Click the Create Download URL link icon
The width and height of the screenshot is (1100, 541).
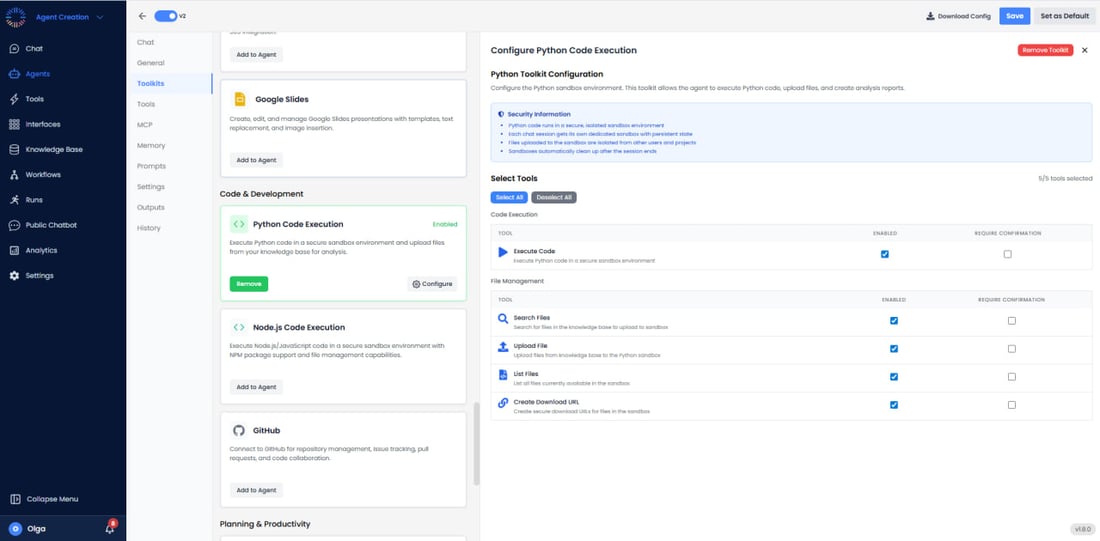point(503,403)
